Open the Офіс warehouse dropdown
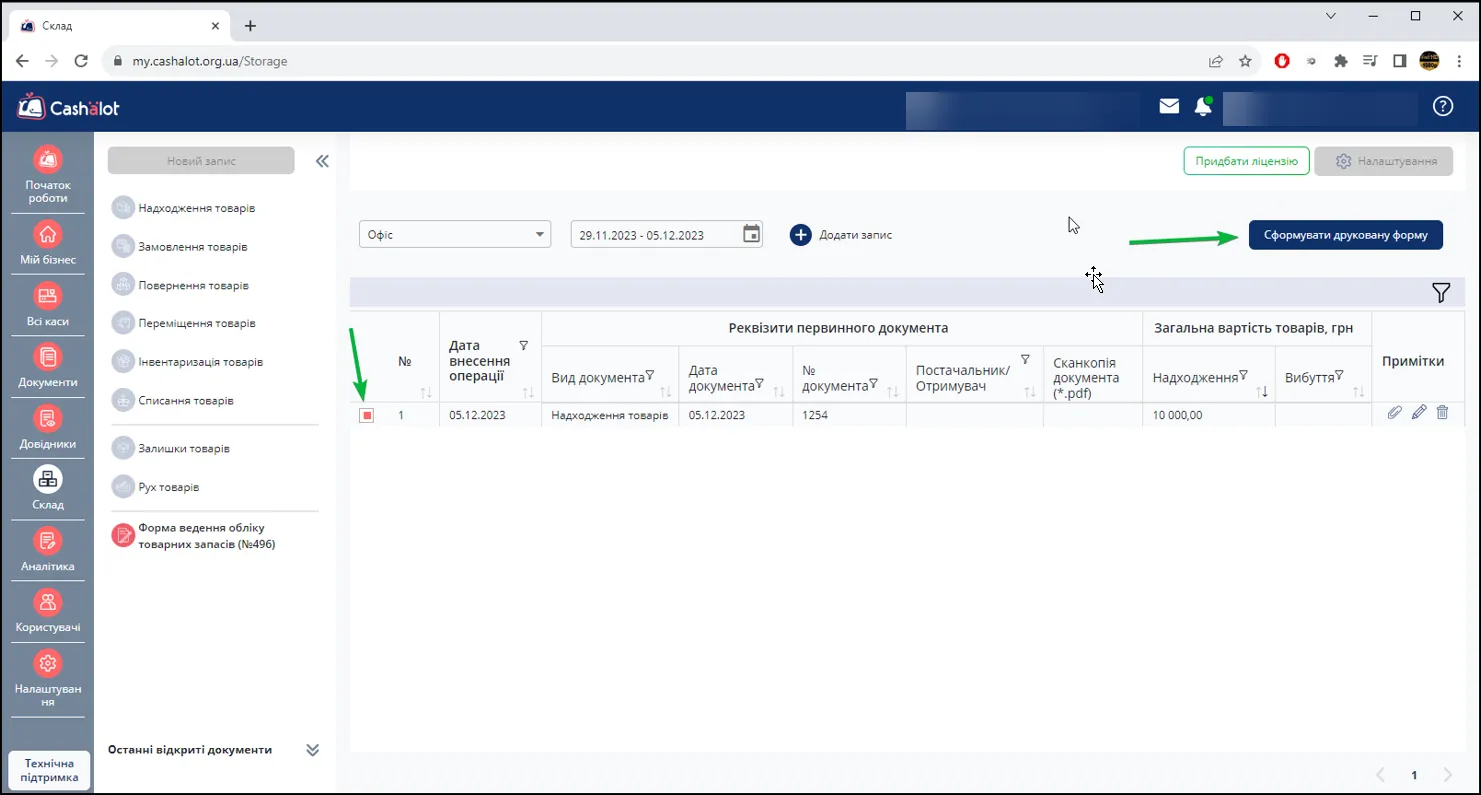 455,235
